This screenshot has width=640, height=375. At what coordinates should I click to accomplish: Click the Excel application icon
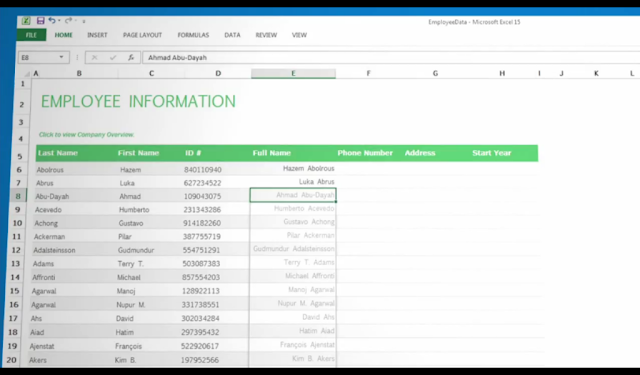26,20
